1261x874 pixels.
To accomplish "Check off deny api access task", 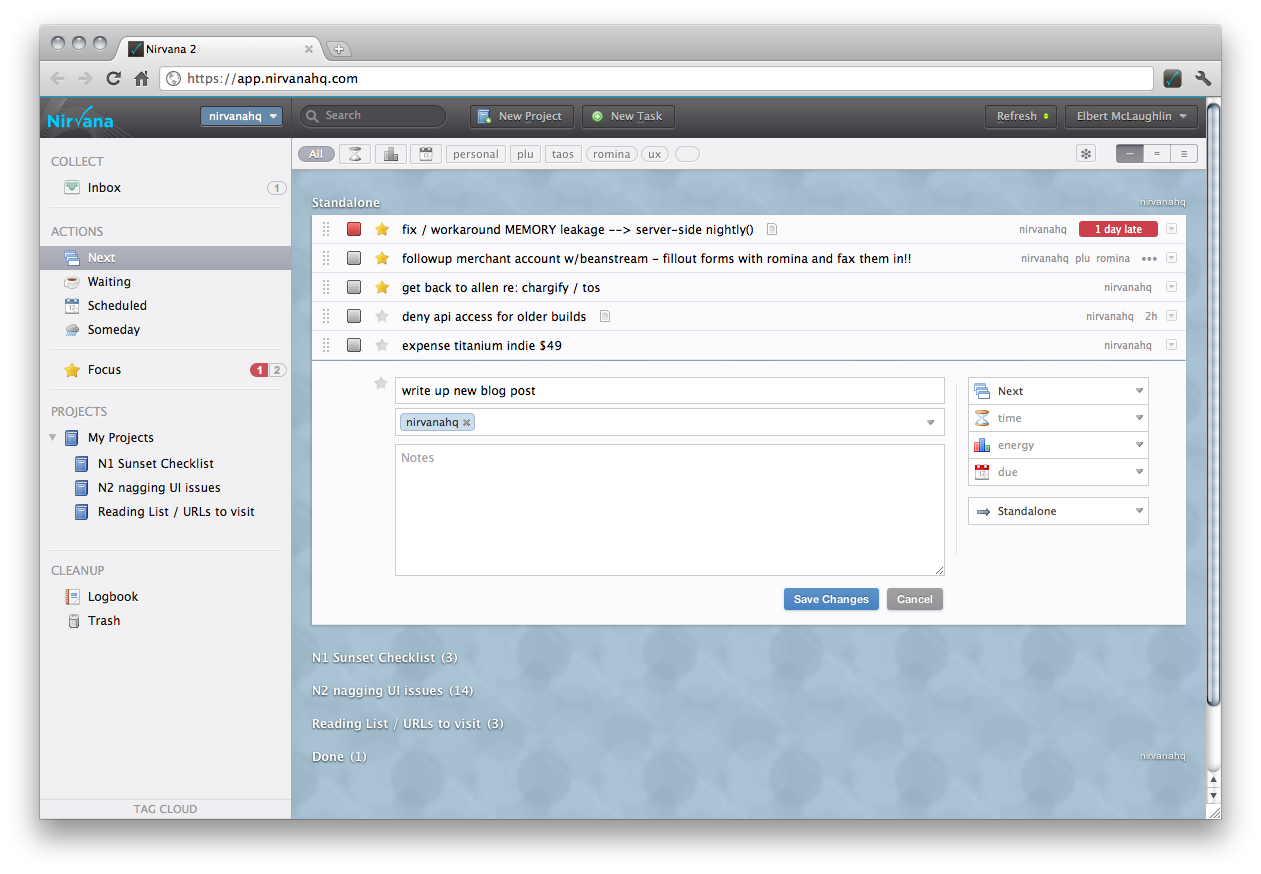I will (x=354, y=316).
